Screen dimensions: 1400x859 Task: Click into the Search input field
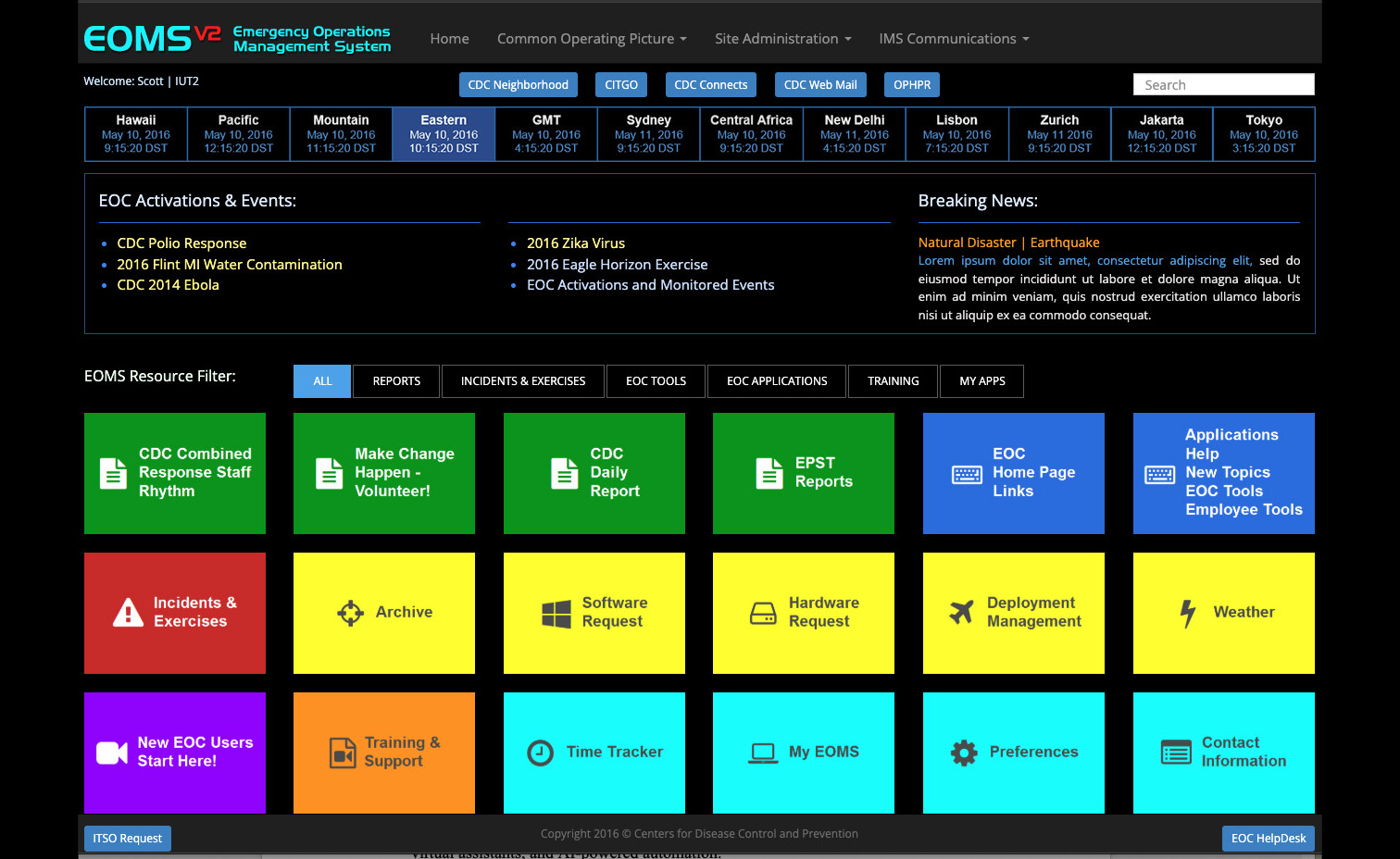coord(1223,85)
